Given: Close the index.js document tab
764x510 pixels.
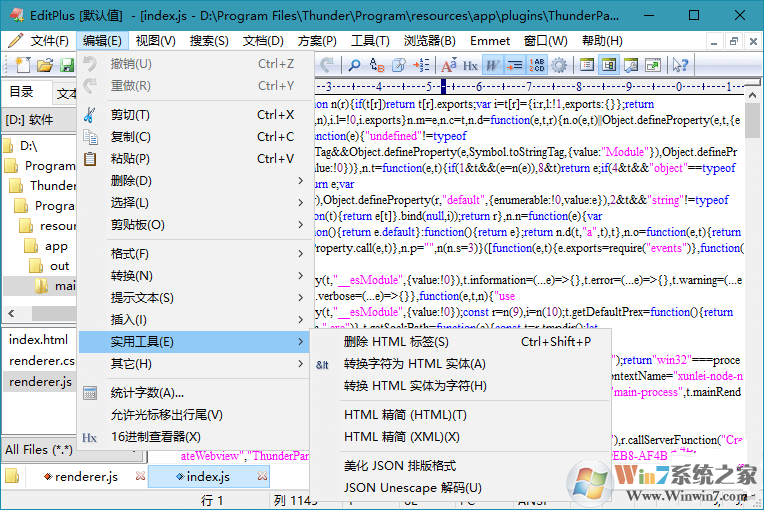Looking at the screenshot, I should point(263,476).
